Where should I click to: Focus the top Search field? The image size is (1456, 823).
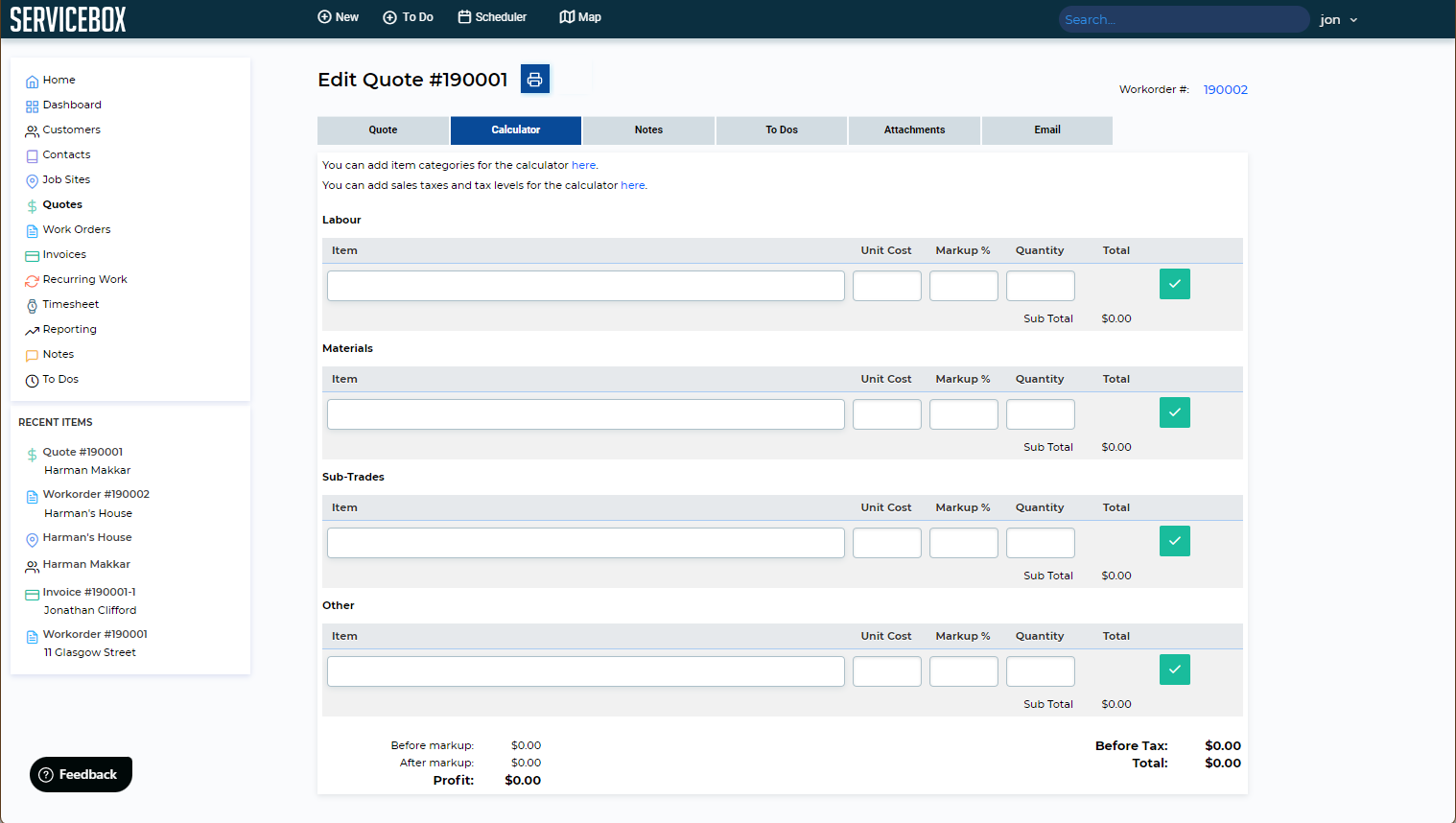(1184, 19)
